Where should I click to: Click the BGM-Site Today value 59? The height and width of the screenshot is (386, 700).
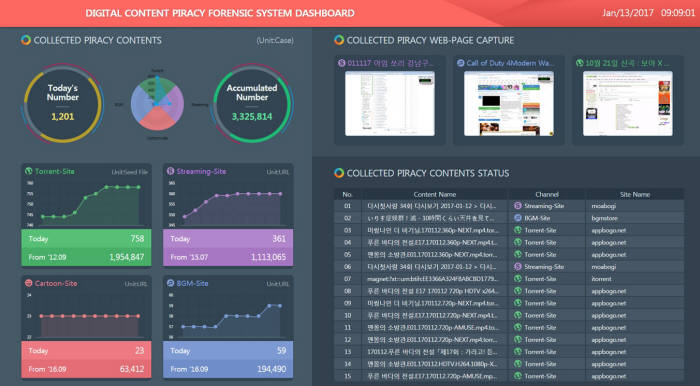point(281,351)
